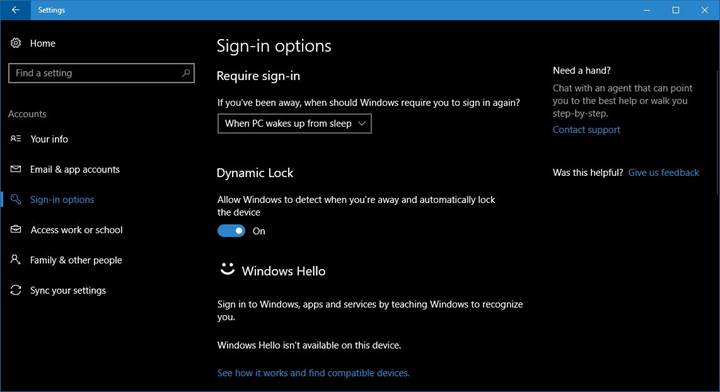
Task: Click the Dynamic Lock heading
Action: pyautogui.click(x=255, y=173)
